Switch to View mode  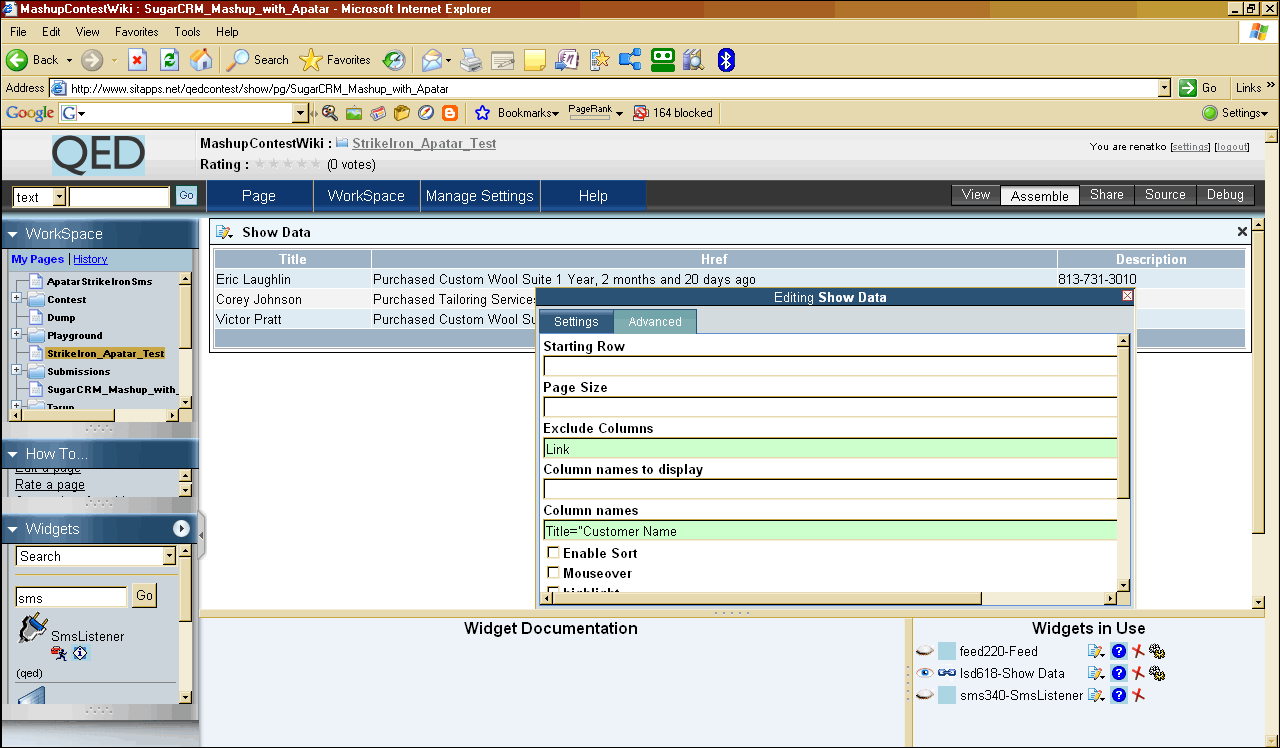[x=976, y=195]
